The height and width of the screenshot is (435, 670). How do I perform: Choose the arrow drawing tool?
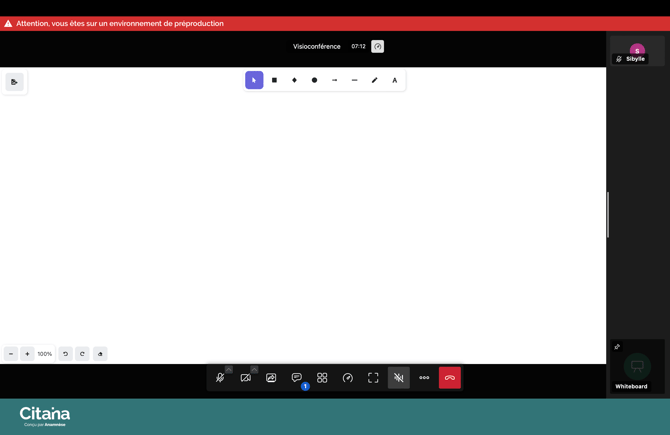click(334, 80)
